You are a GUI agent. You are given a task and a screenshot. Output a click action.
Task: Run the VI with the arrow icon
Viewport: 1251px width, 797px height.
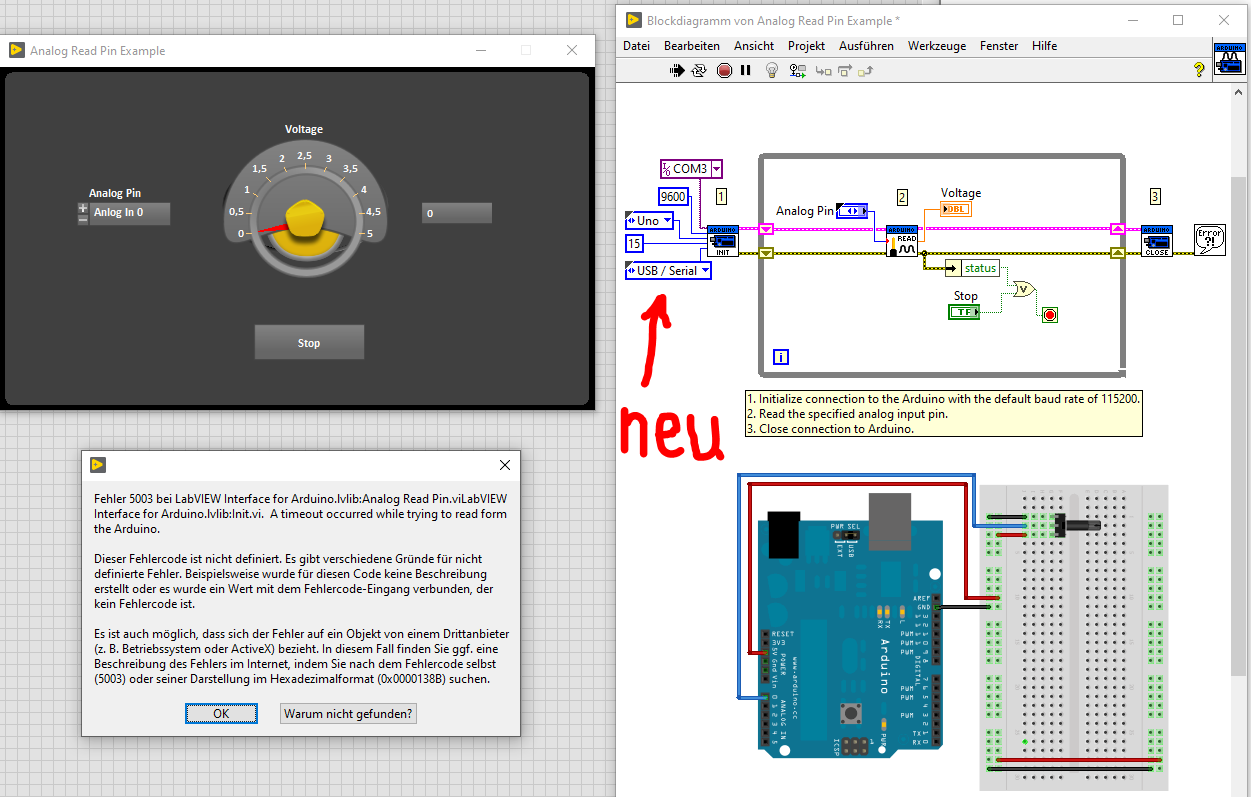[677, 70]
